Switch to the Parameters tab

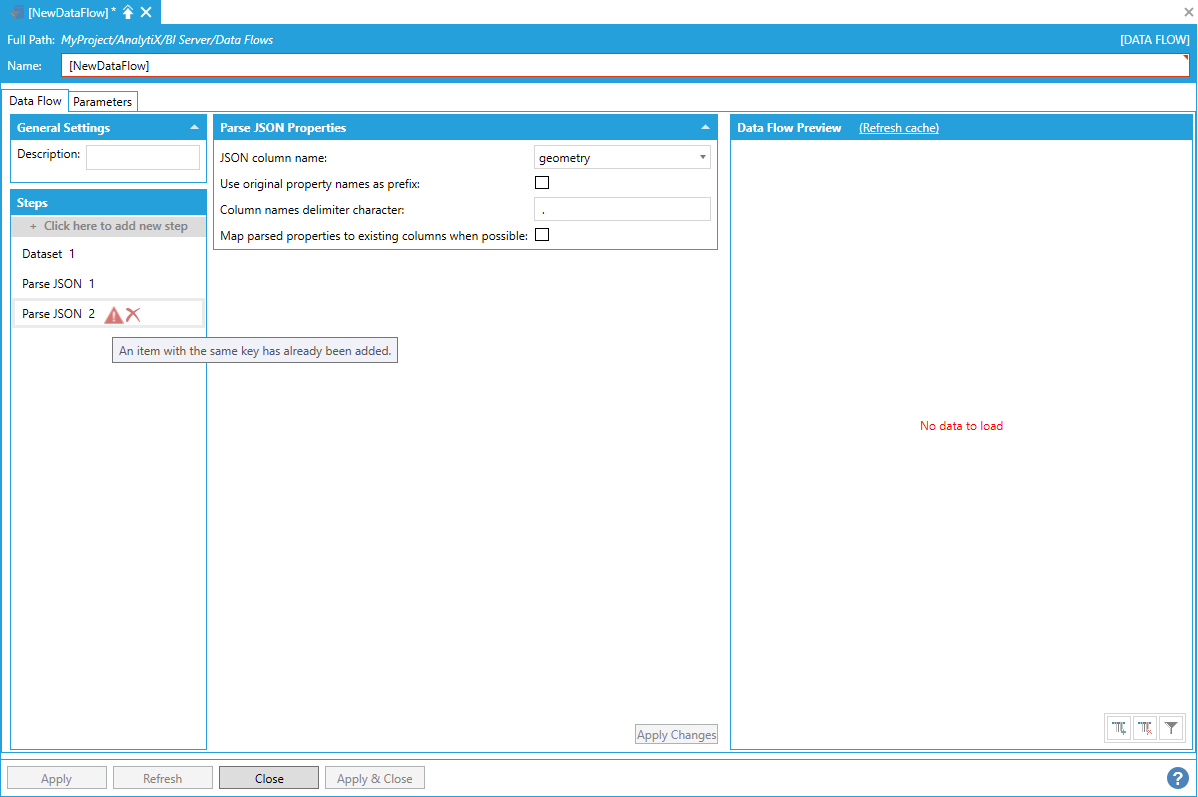[102, 102]
